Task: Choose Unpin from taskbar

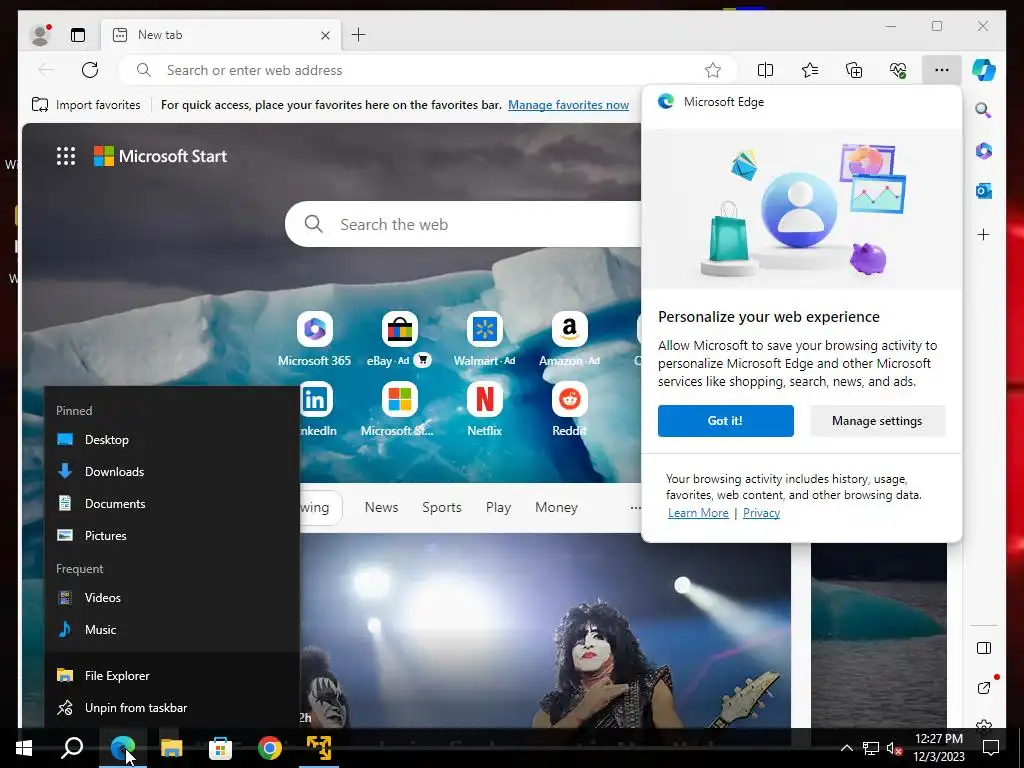Action: click(x=172, y=707)
